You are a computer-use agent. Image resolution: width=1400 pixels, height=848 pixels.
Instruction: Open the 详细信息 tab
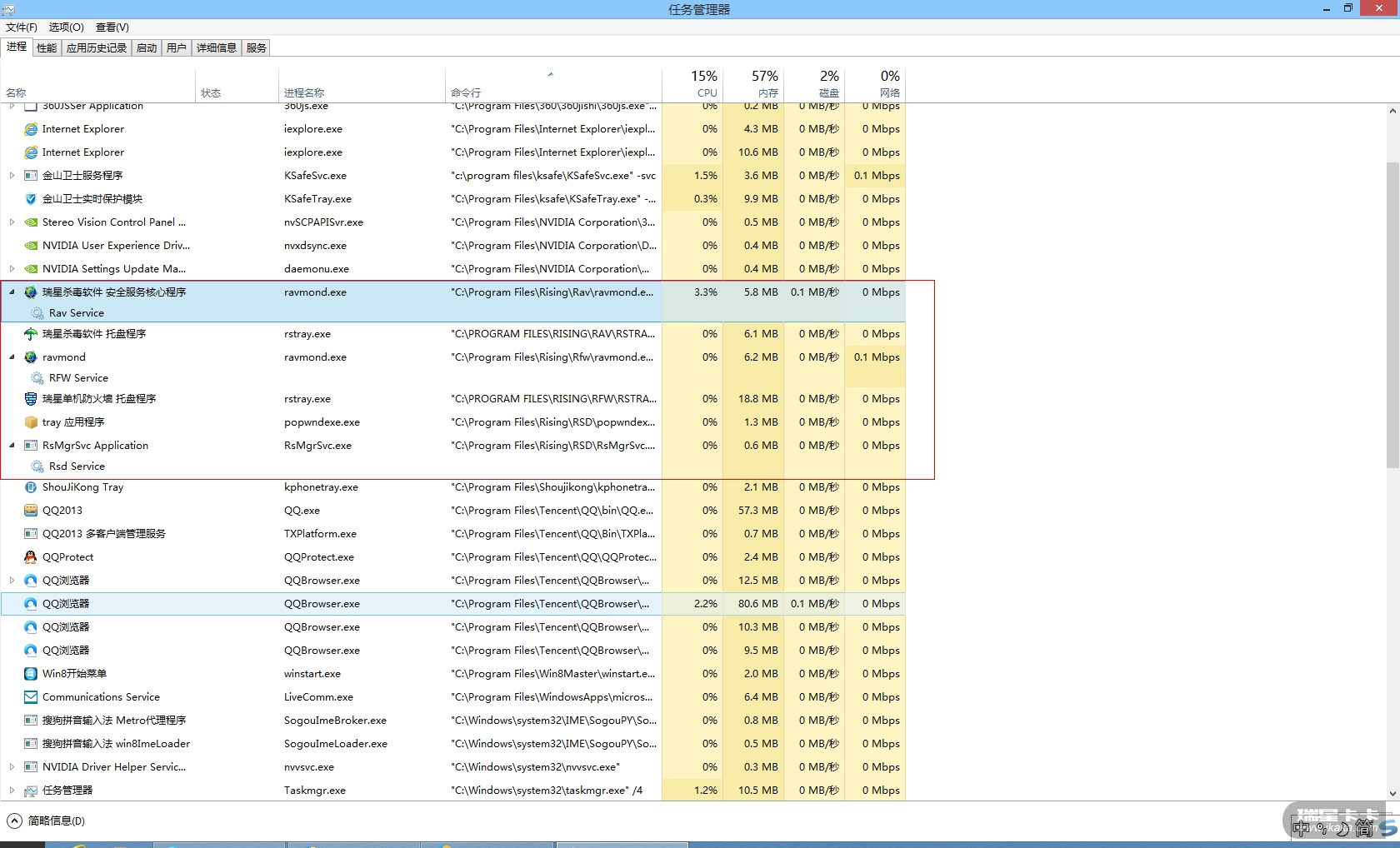pos(216,48)
